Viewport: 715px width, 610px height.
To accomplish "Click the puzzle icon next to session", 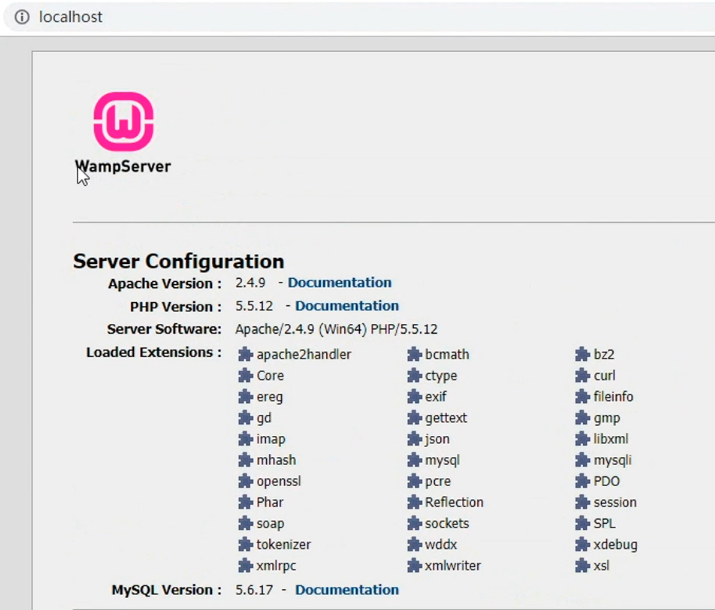I will [582, 502].
